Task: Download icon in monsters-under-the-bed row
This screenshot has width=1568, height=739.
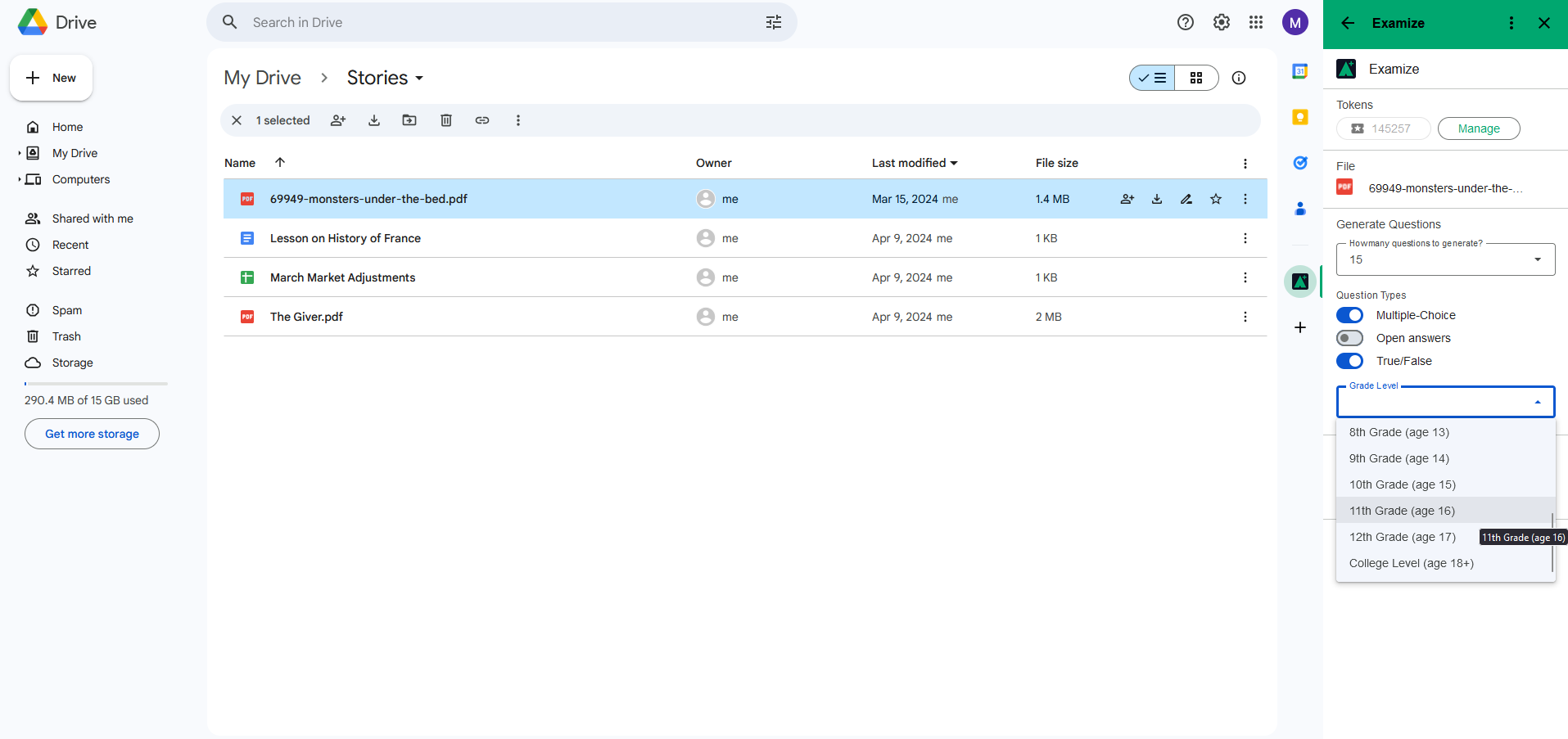Action: tap(1157, 199)
